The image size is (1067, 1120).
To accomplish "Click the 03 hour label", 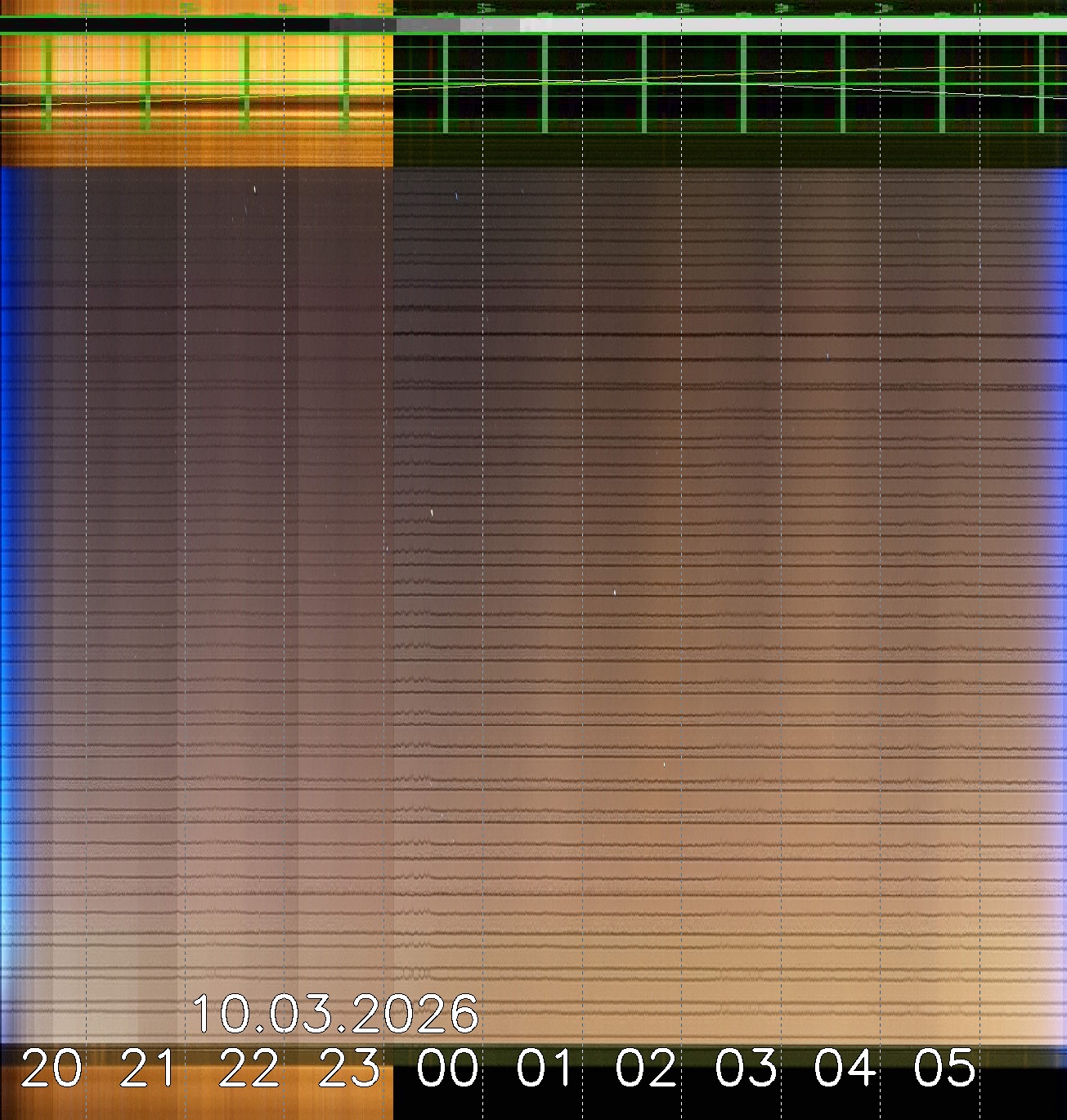I will pyautogui.click(x=746, y=1068).
